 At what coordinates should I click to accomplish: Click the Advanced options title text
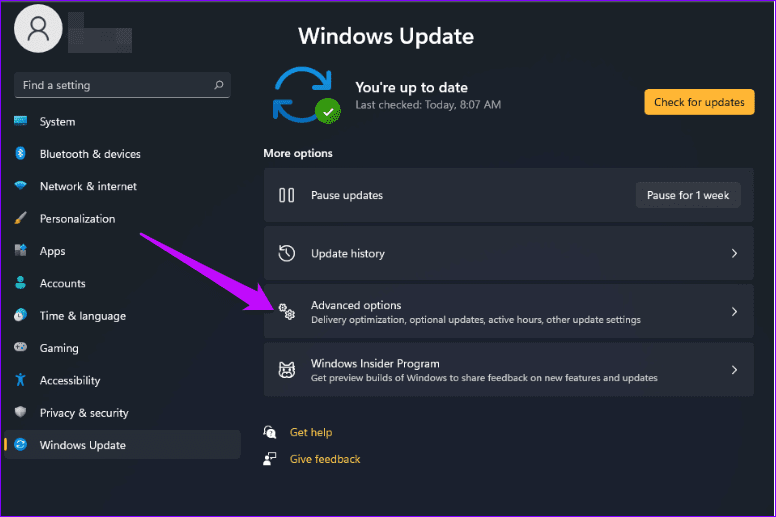(x=356, y=305)
